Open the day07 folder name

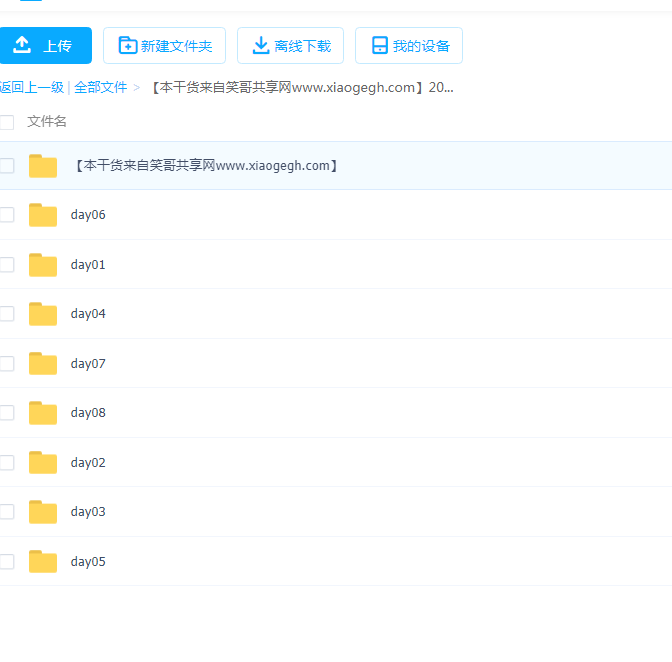[x=88, y=364]
